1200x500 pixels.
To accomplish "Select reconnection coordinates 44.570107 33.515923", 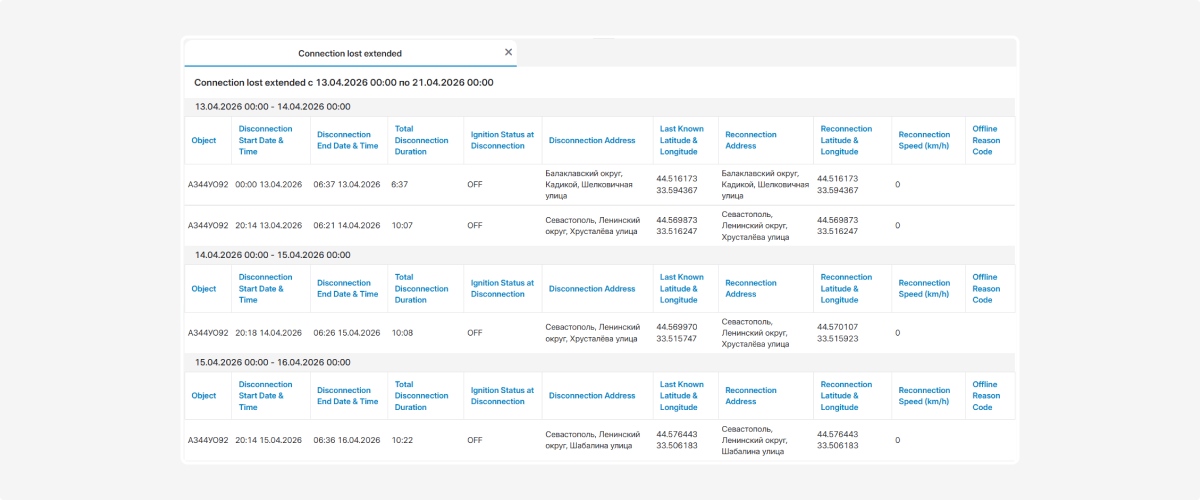I will [838, 333].
